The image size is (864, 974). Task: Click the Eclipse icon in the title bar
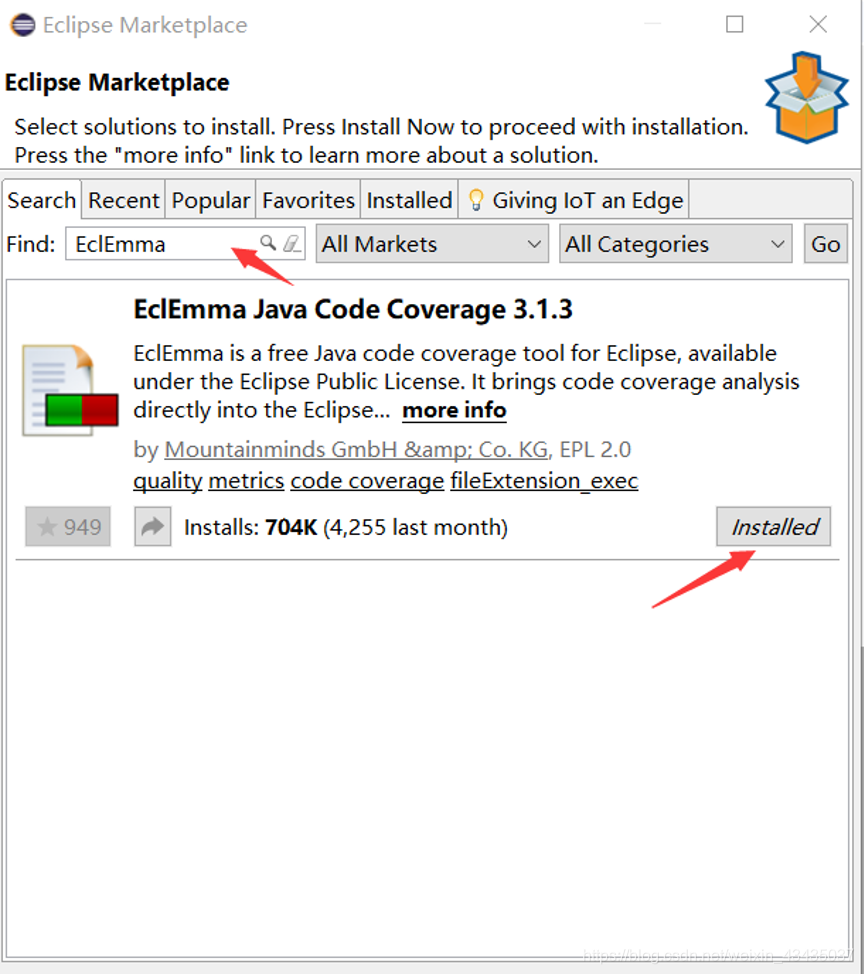[x=23, y=25]
